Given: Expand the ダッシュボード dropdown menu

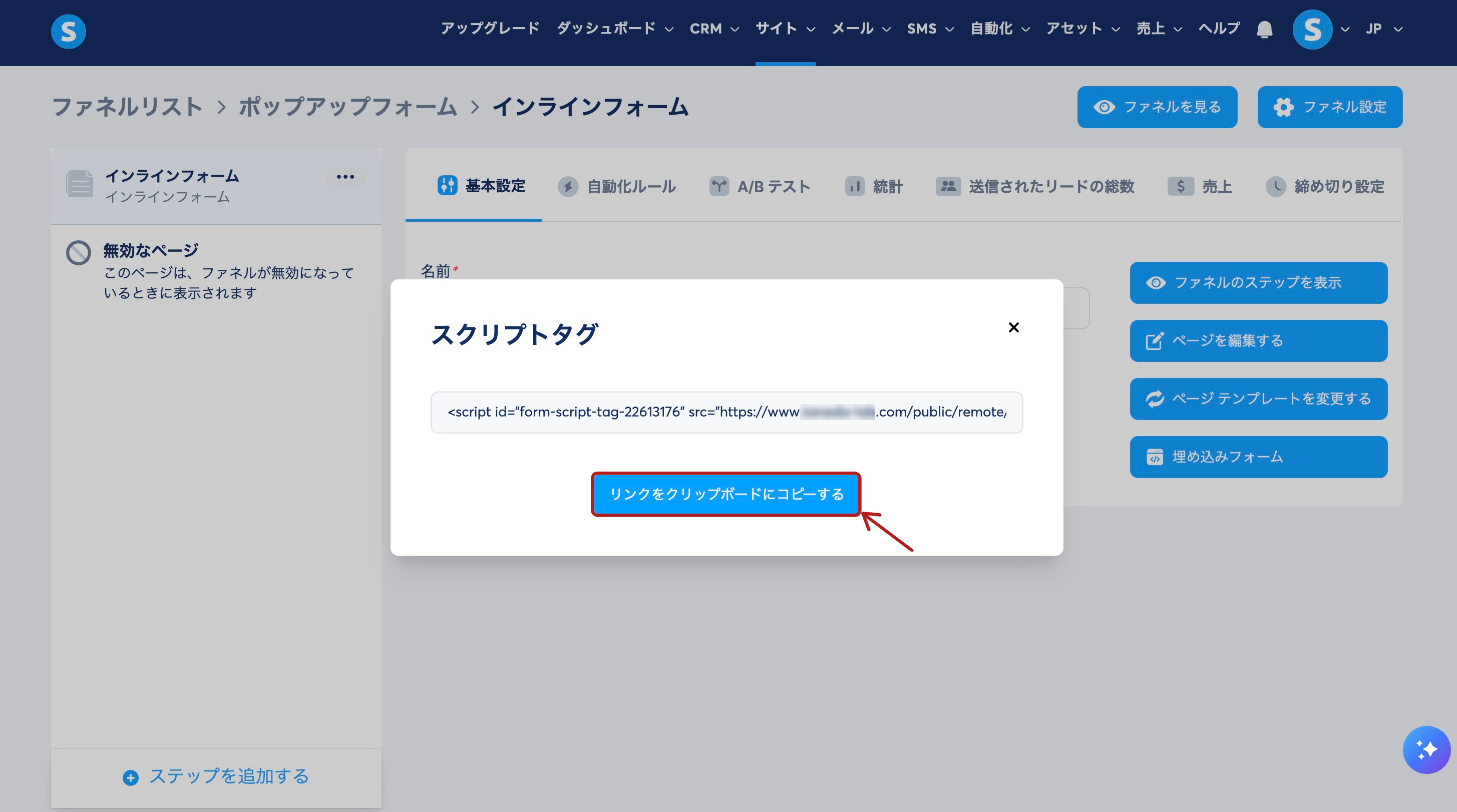Looking at the screenshot, I should 615,29.
